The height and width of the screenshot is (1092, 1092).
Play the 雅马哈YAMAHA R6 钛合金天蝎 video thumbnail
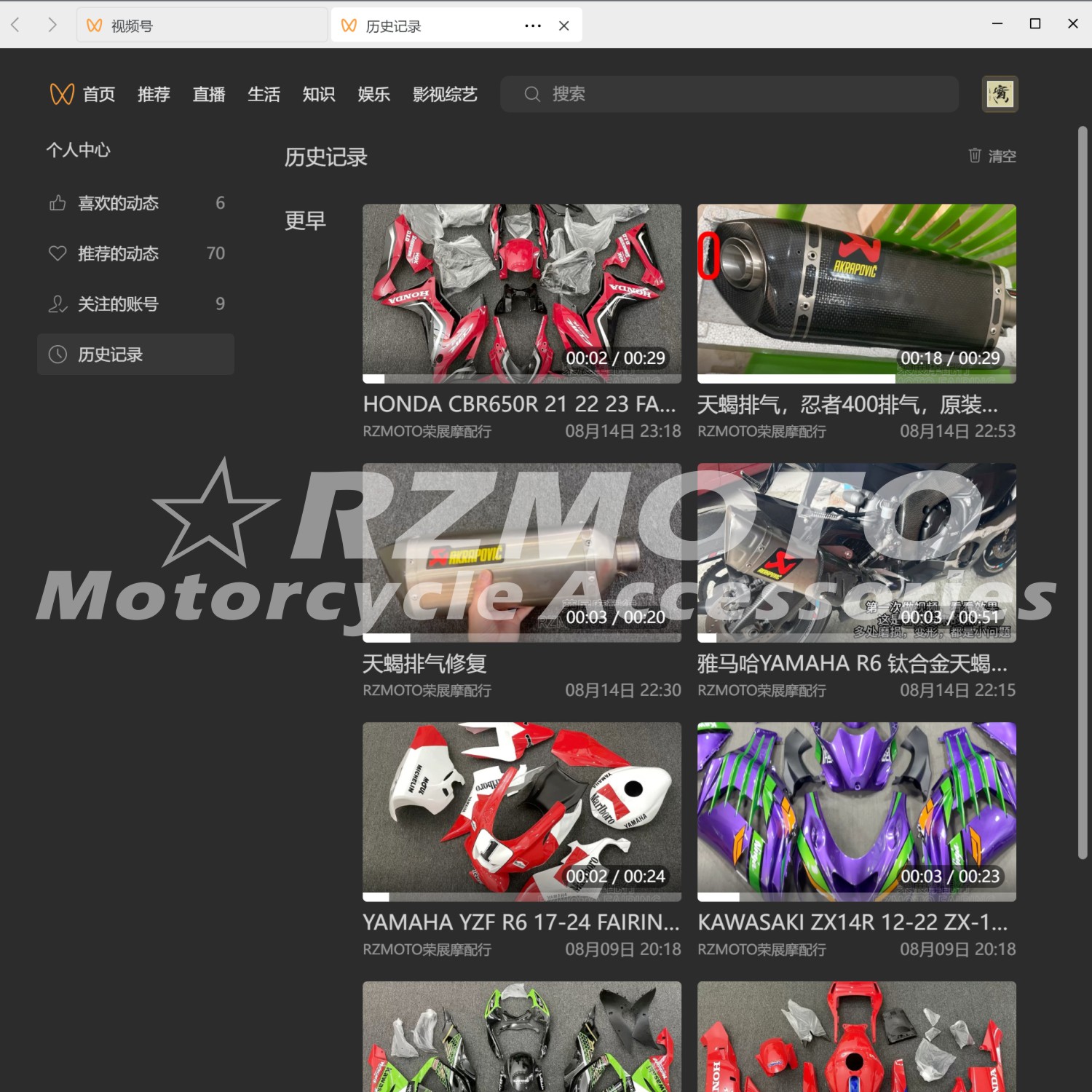857,553
